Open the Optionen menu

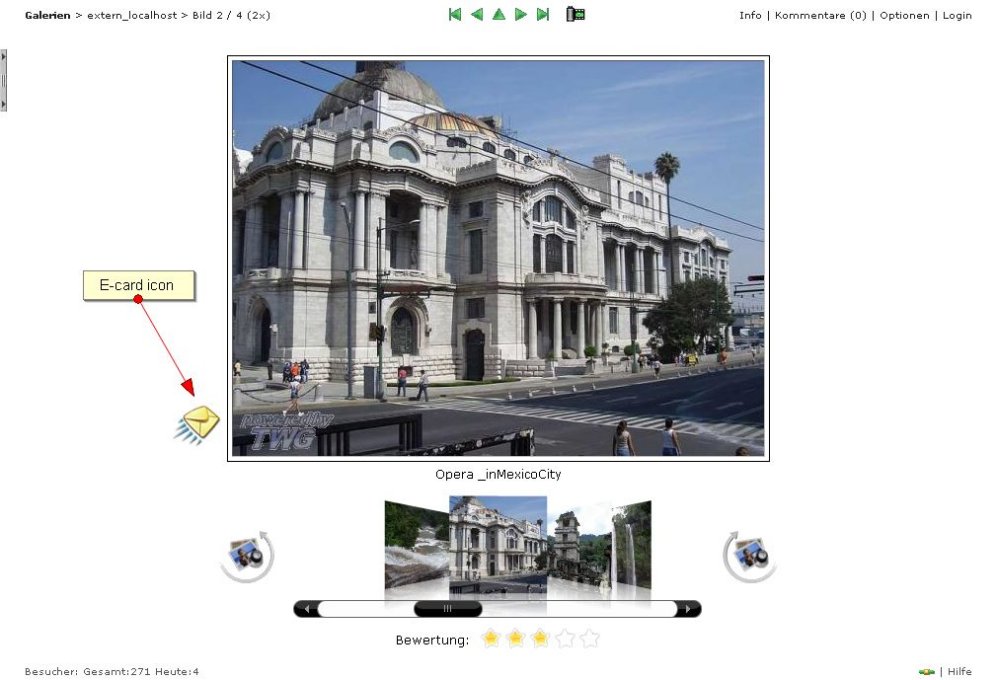click(x=904, y=15)
